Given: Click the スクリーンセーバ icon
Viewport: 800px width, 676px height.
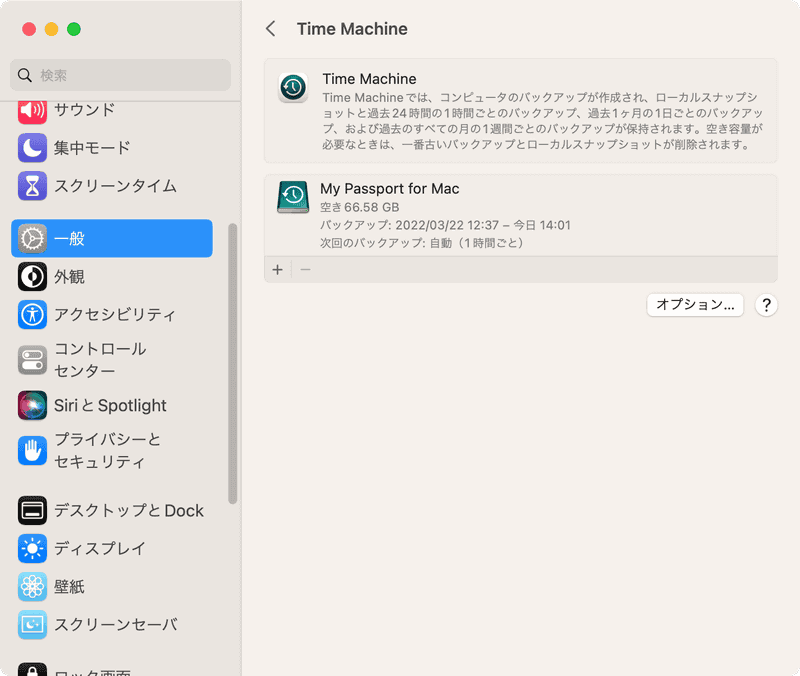Looking at the screenshot, I should (31, 624).
